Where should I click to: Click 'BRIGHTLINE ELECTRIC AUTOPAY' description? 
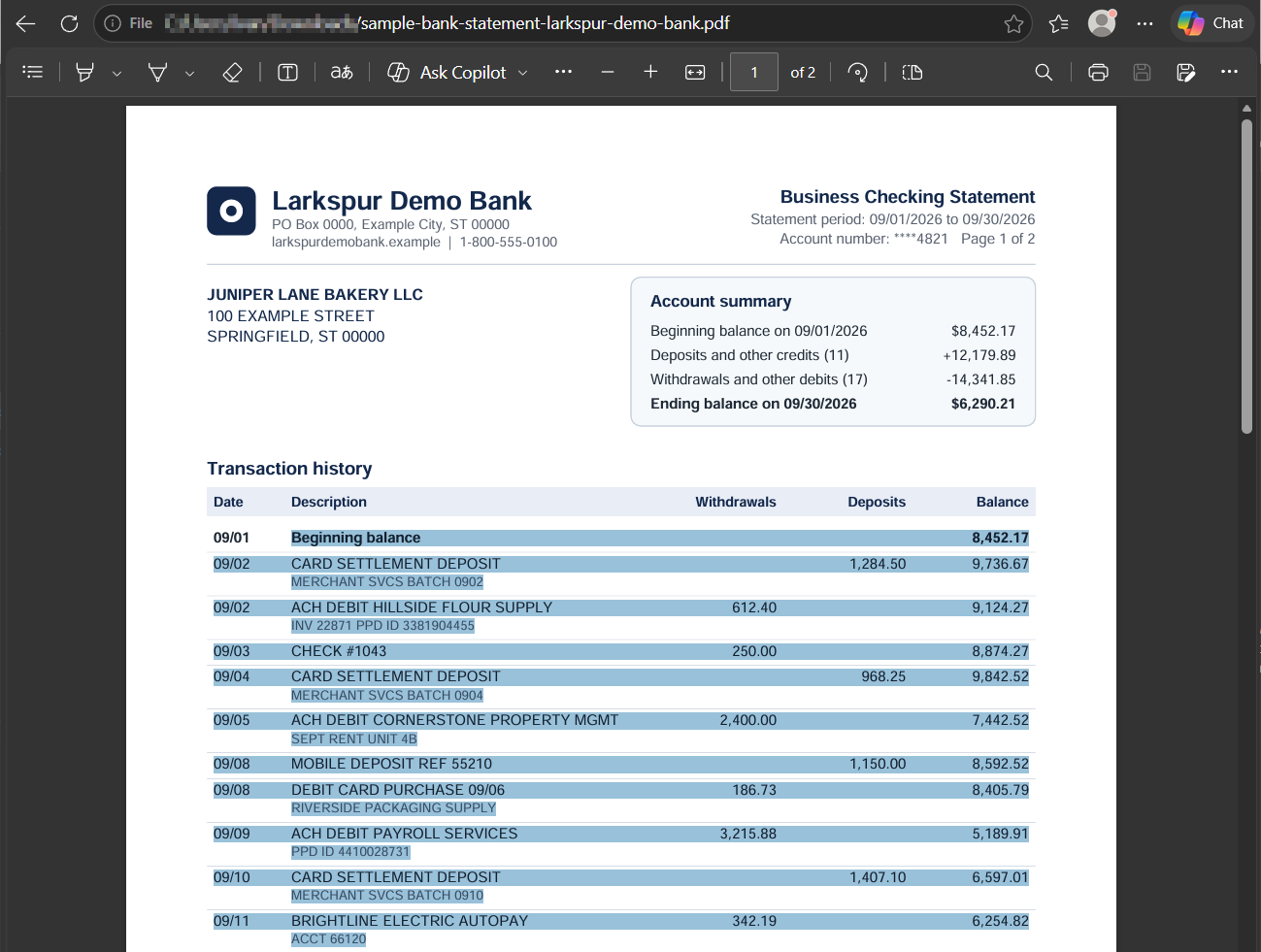coord(410,921)
